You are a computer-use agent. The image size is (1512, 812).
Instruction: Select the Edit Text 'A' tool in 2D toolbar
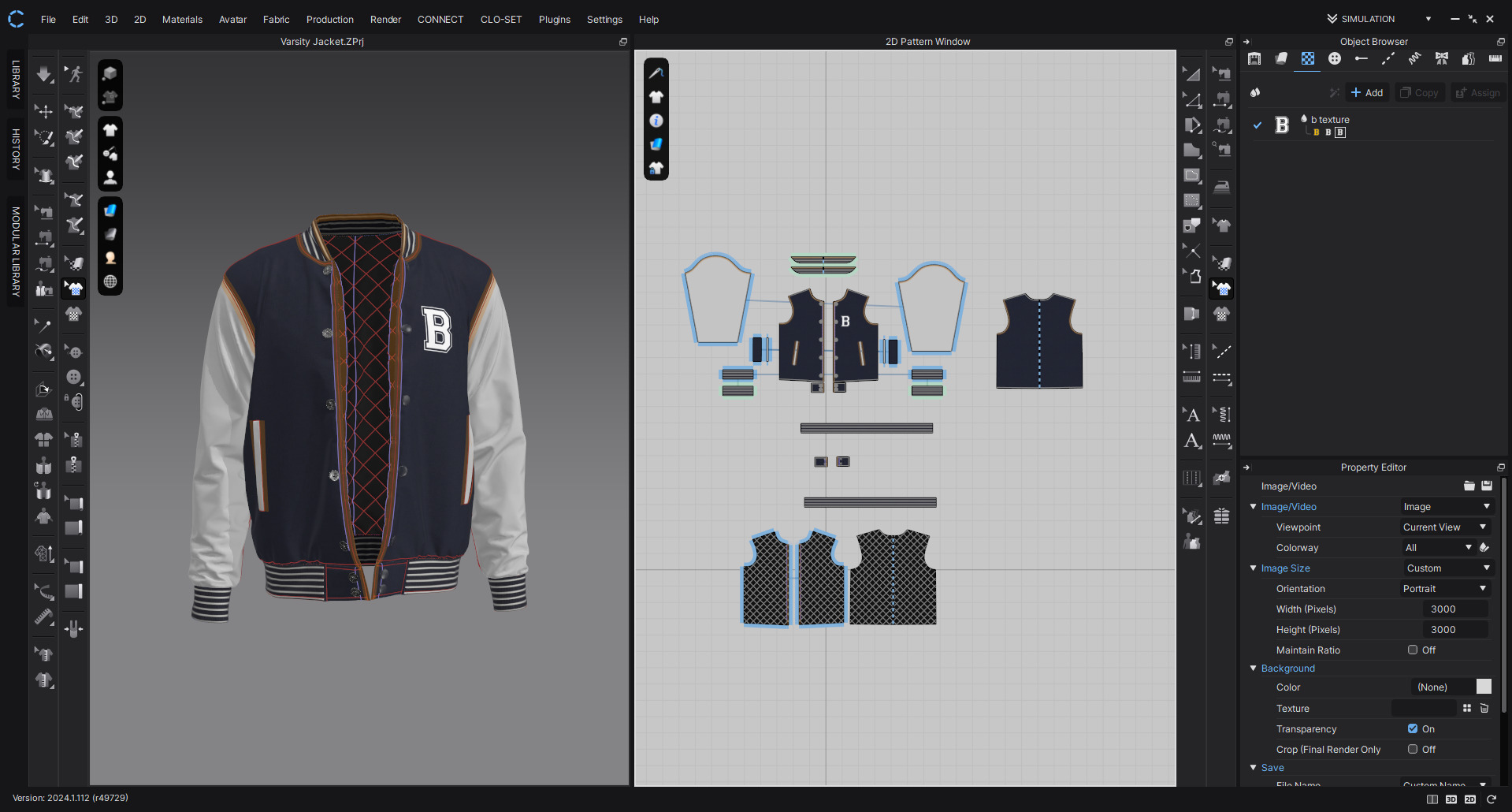click(x=1192, y=415)
